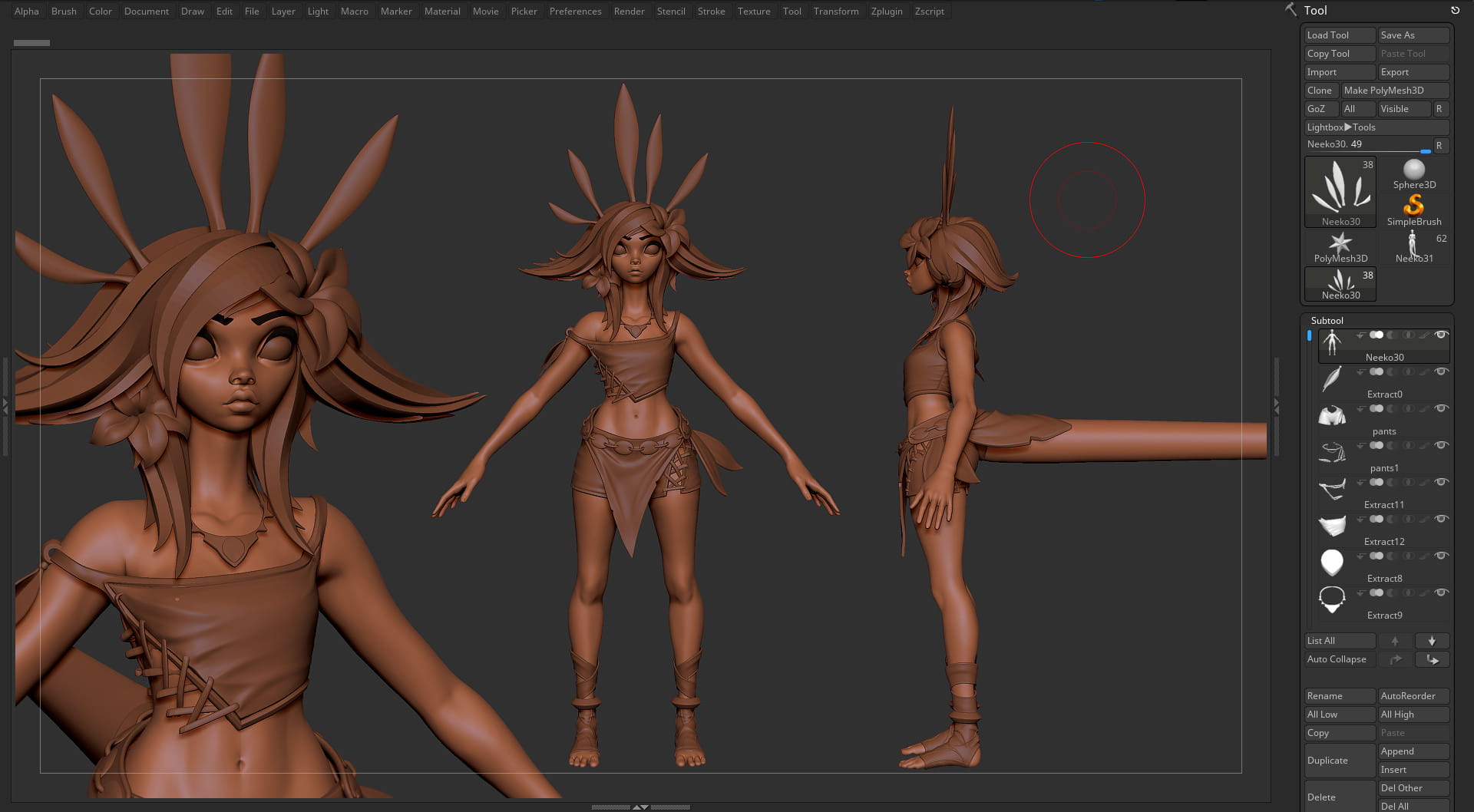Hide the Extract0 subtool with eye icon

coord(1441,371)
